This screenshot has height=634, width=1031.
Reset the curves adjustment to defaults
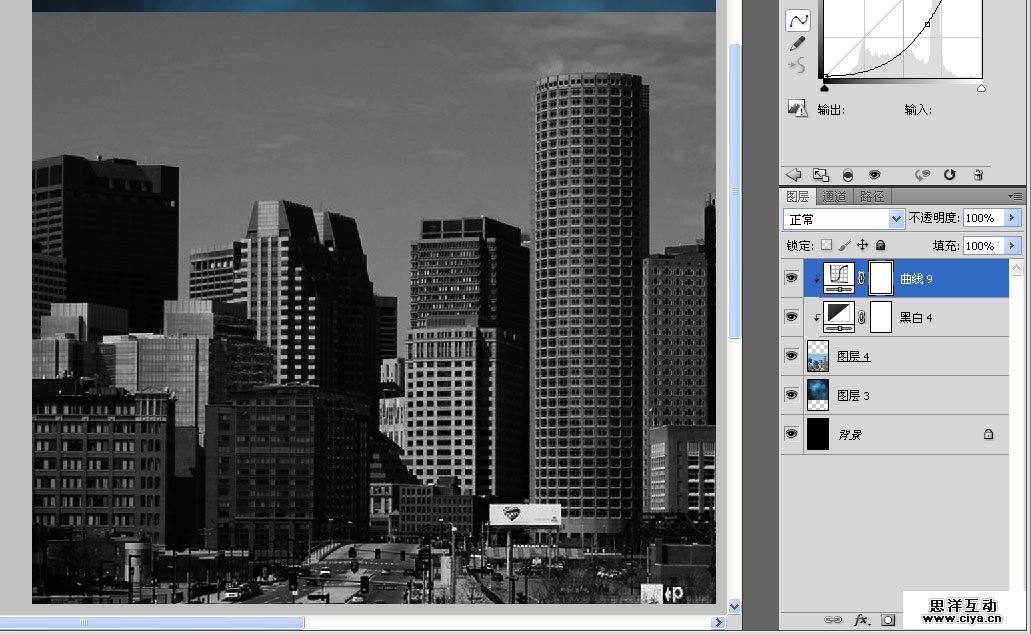click(949, 174)
